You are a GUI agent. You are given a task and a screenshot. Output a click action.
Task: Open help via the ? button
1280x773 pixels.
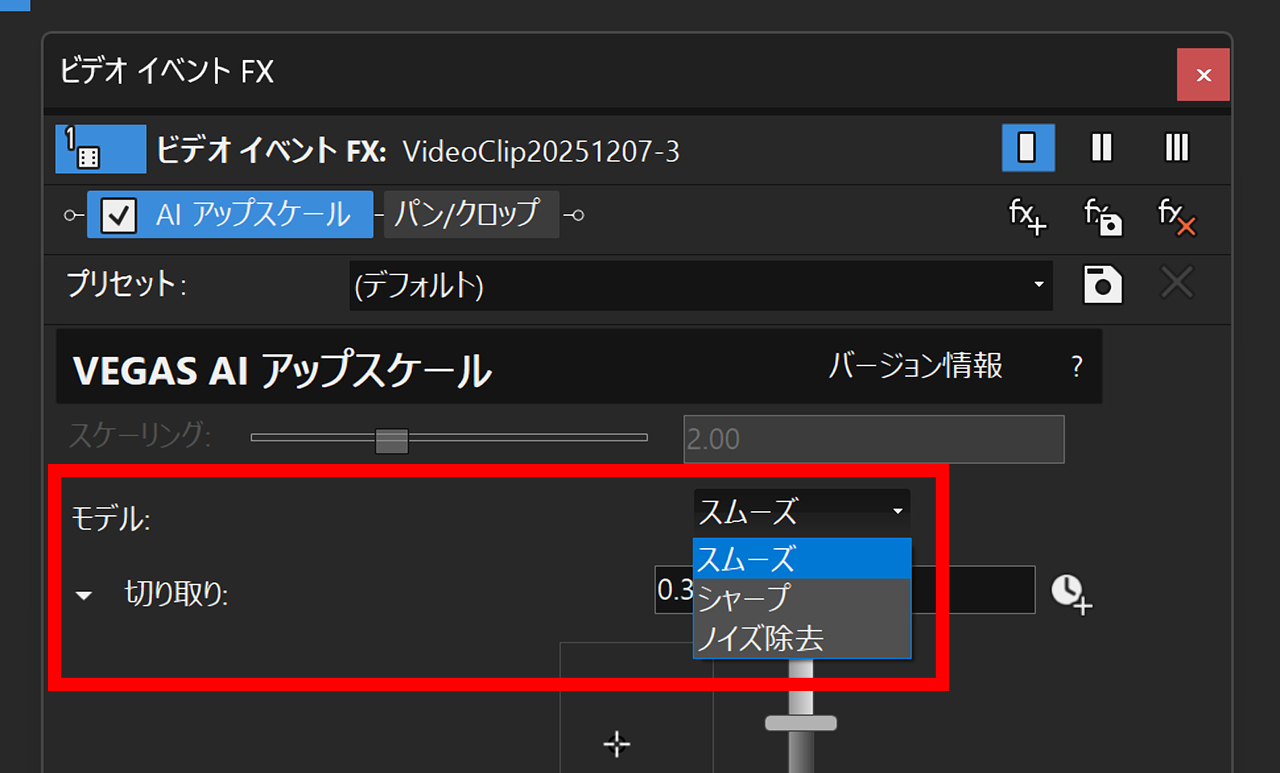[1076, 366]
